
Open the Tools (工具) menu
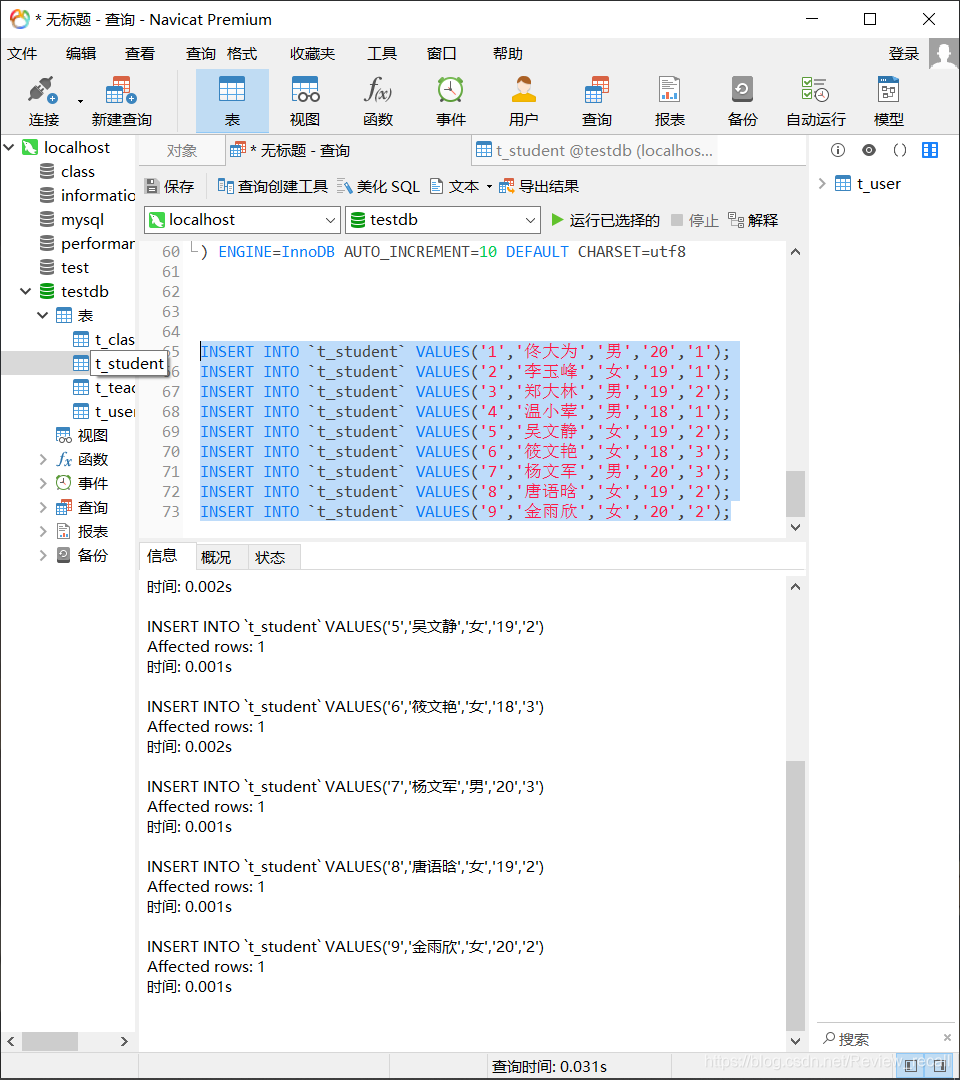point(382,54)
